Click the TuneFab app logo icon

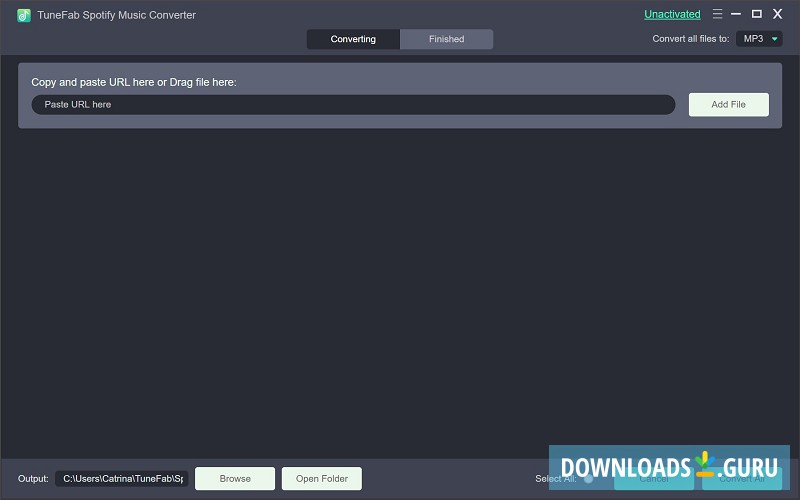[24, 15]
